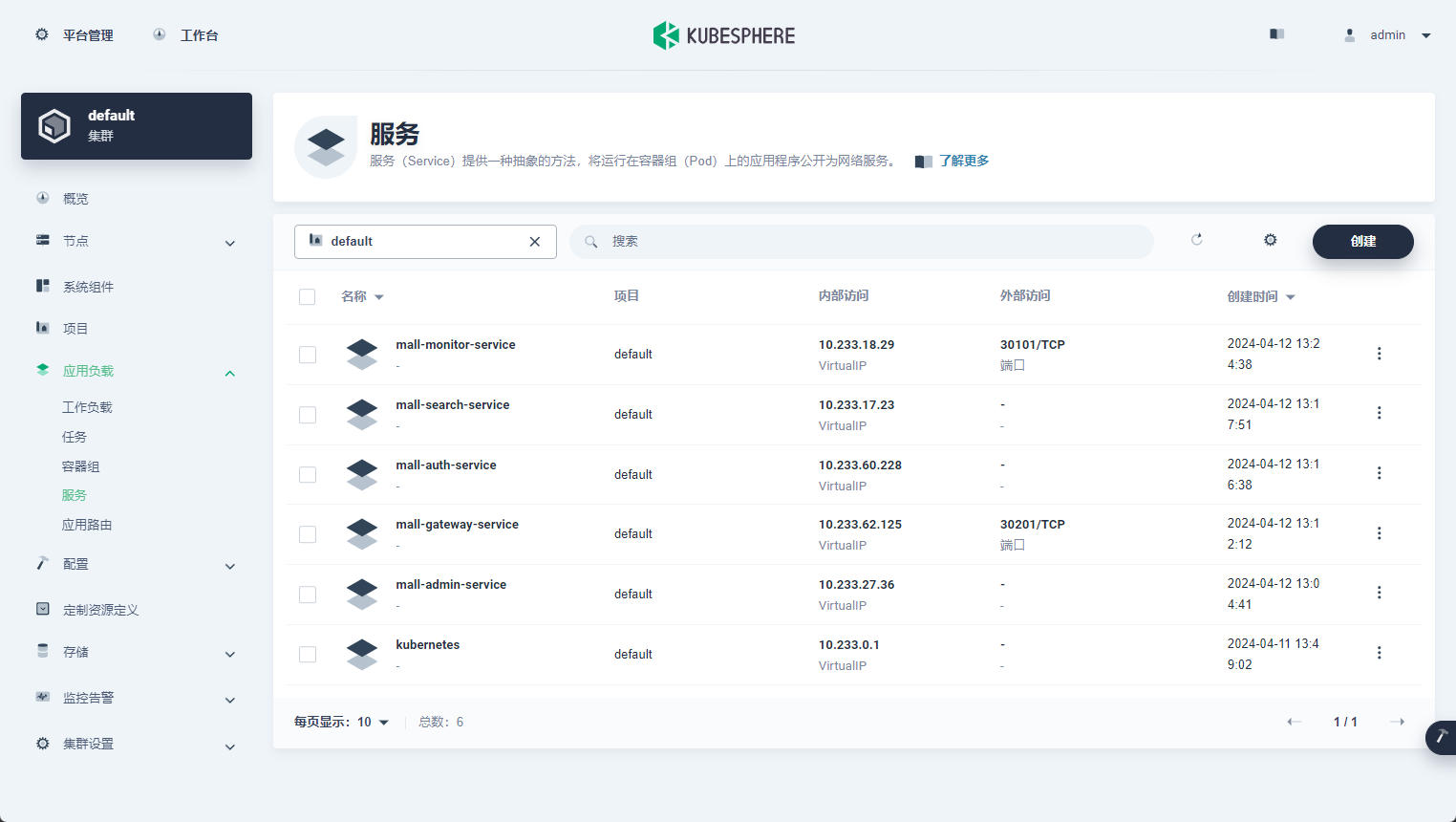Viewport: 1456px width, 822px height.
Task: Focus the 搜索 input field
Action: click(x=862, y=242)
